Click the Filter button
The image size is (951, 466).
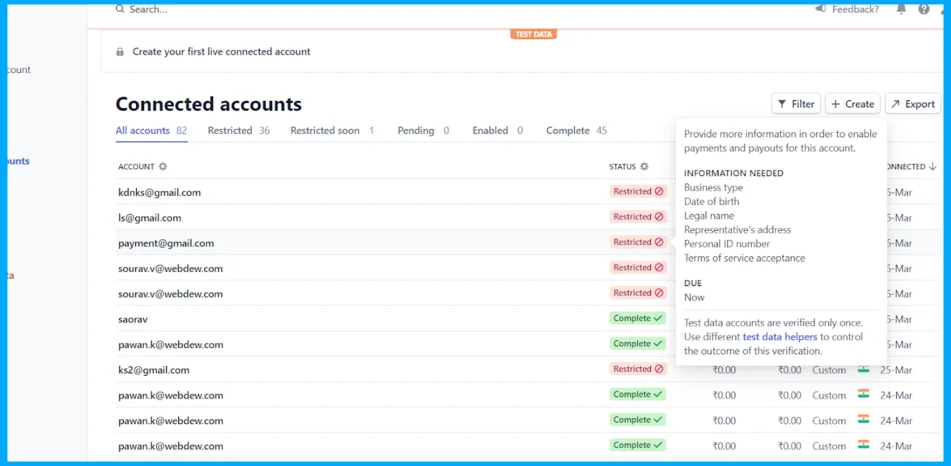pos(796,104)
